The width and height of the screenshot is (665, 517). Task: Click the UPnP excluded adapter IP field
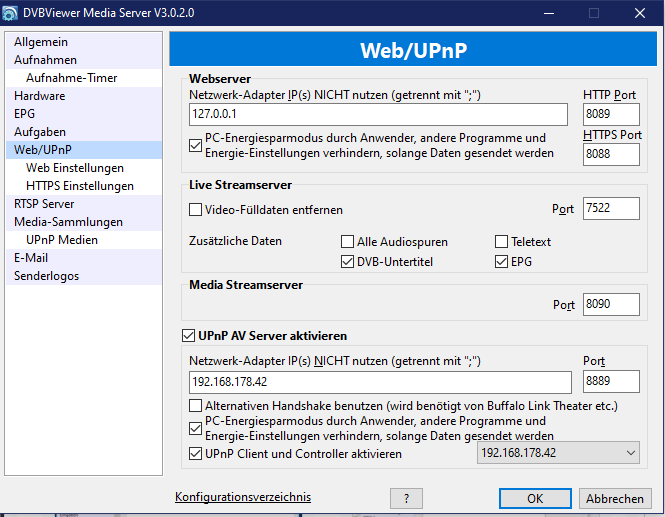(380, 382)
